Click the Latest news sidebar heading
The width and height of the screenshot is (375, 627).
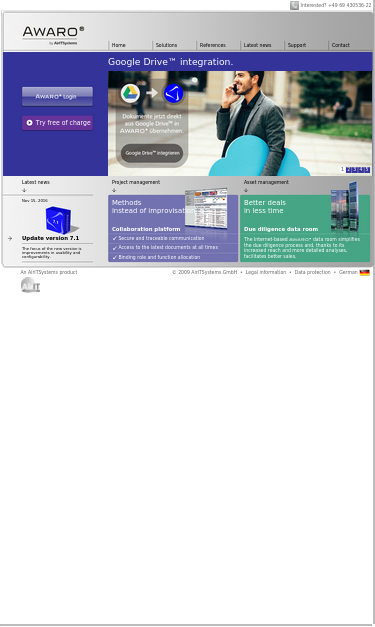click(x=36, y=182)
